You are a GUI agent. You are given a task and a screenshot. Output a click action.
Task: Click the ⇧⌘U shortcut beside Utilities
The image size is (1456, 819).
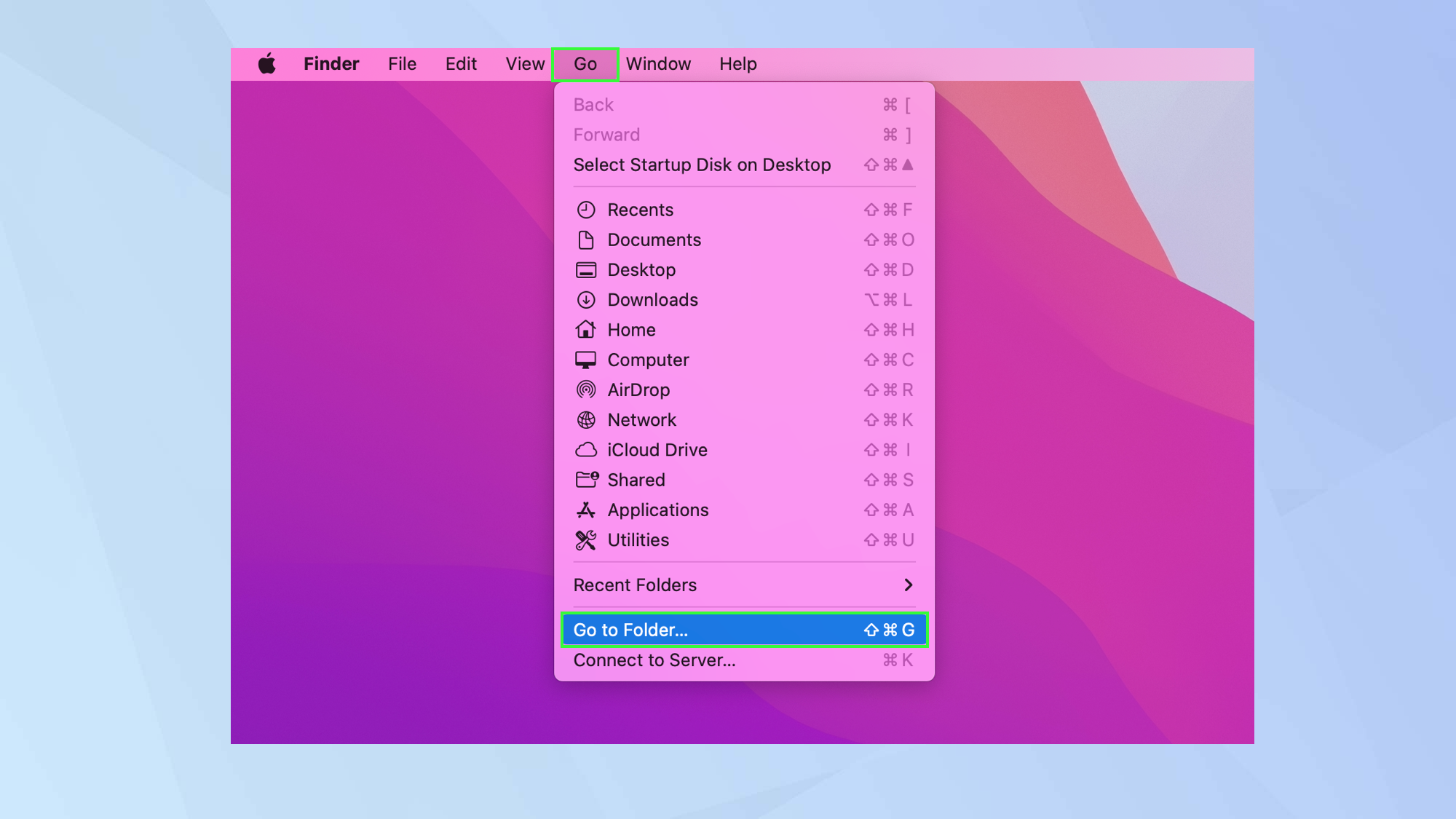click(x=889, y=540)
